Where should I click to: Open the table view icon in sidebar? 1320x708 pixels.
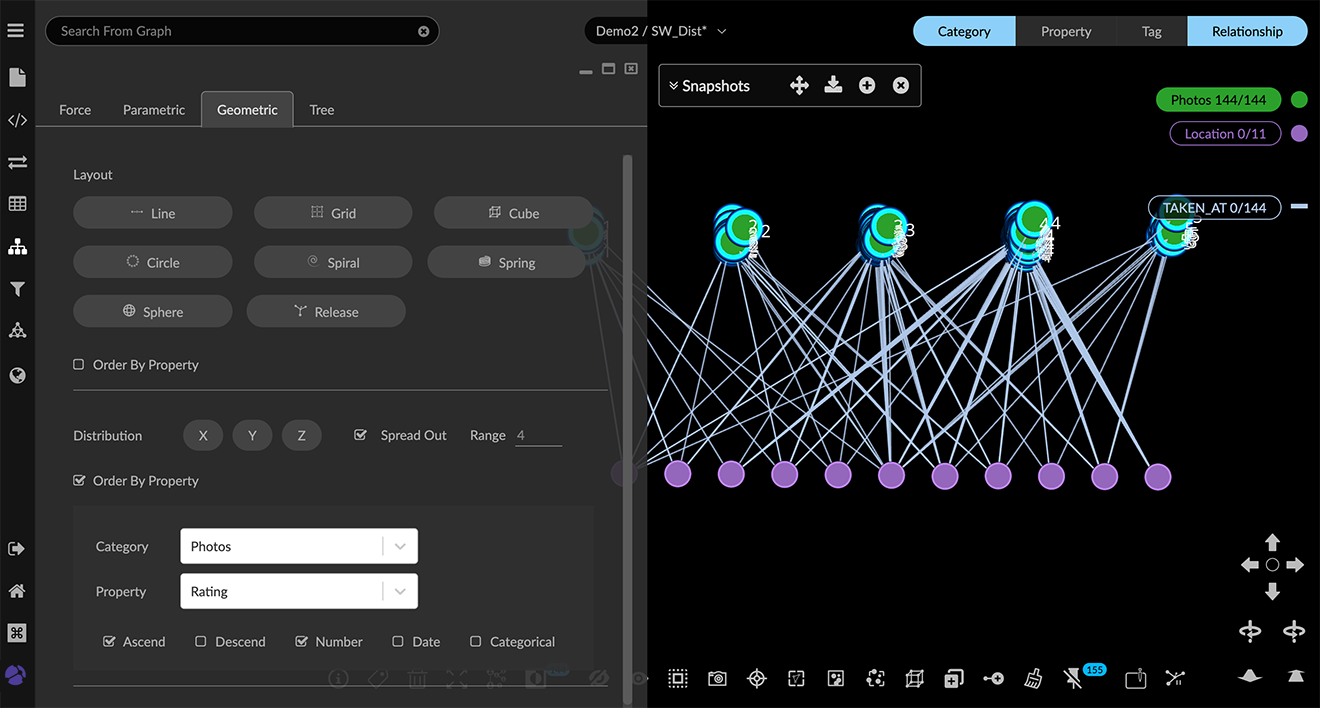(17, 204)
